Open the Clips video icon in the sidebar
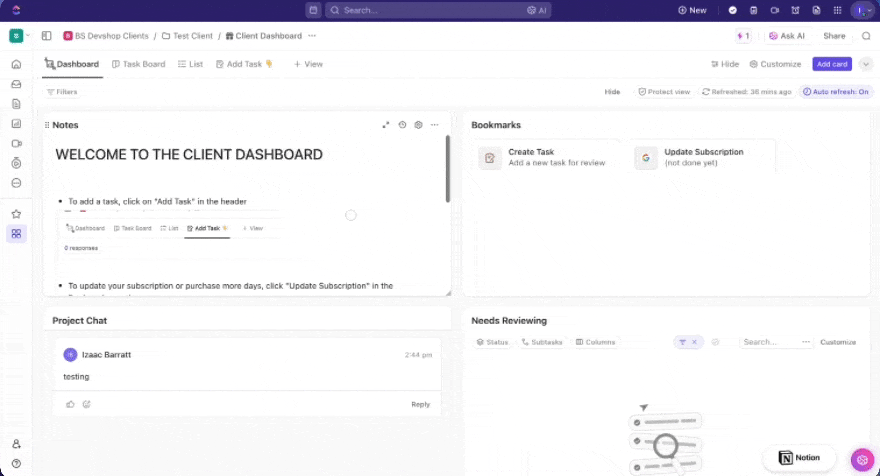 [x=16, y=143]
